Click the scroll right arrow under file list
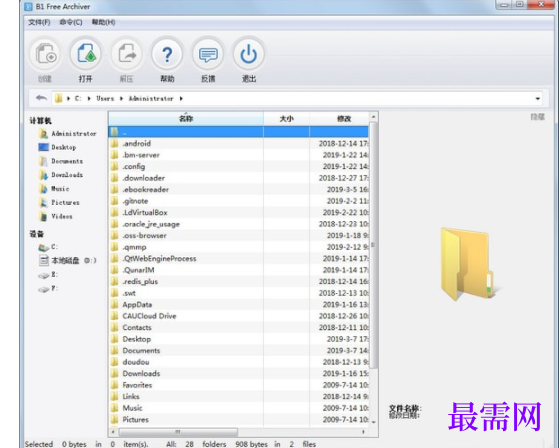This screenshot has width=560, height=448. pos(363,432)
